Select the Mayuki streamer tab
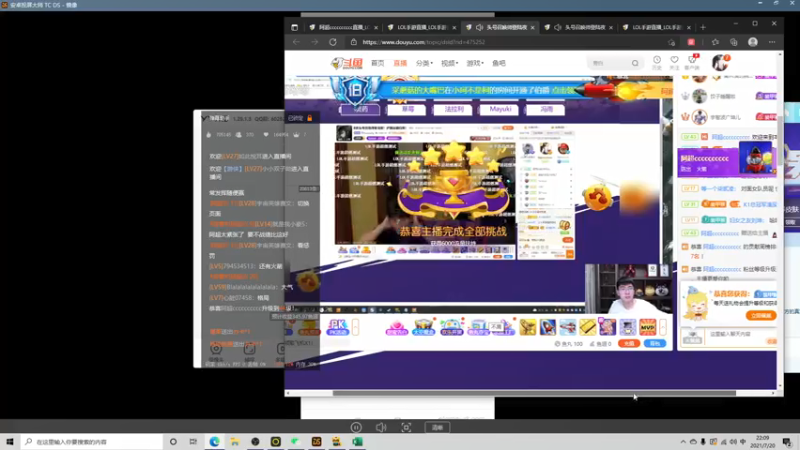 tap(500, 109)
